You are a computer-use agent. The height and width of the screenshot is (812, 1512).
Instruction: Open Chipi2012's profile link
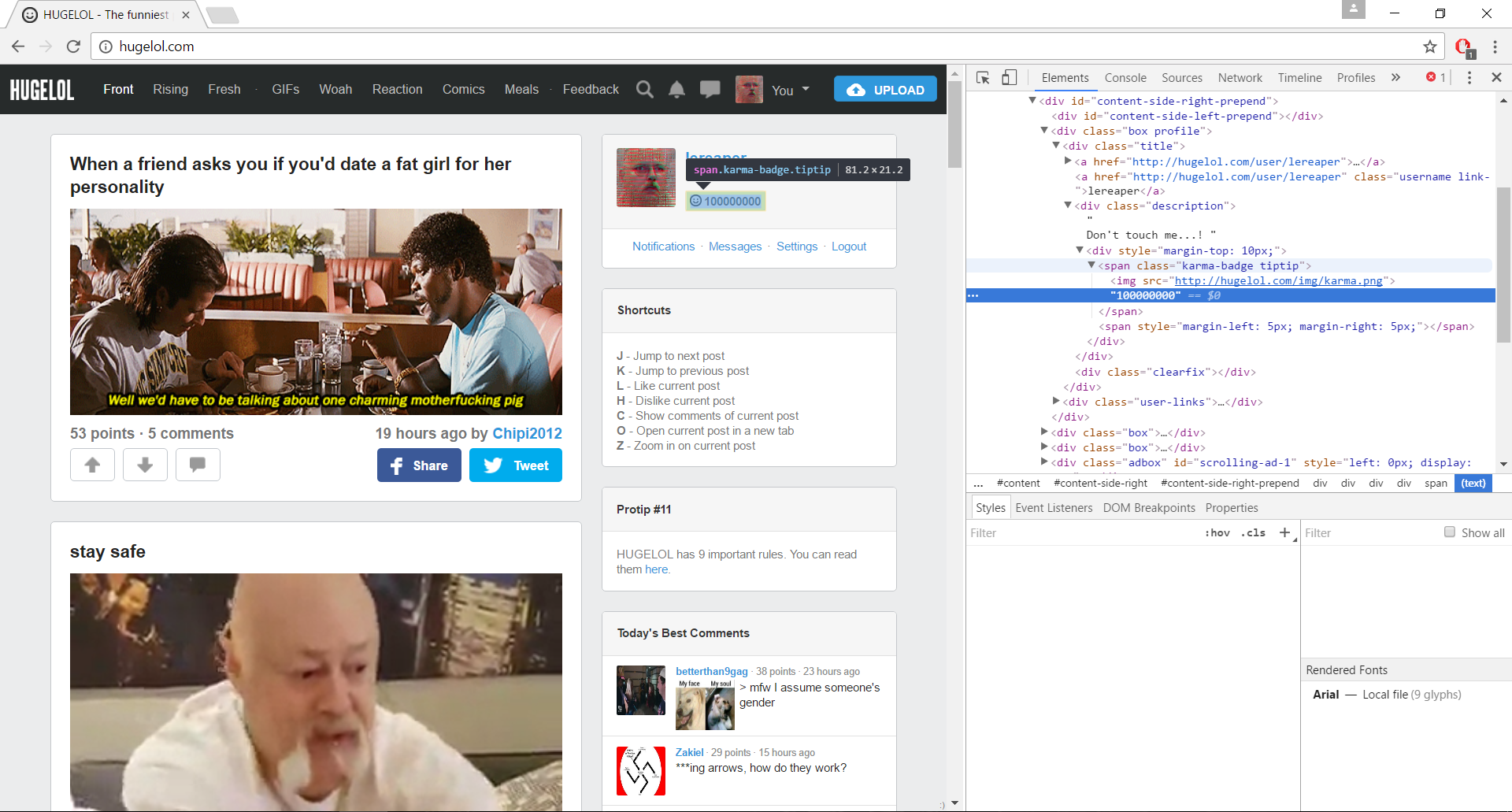point(527,434)
